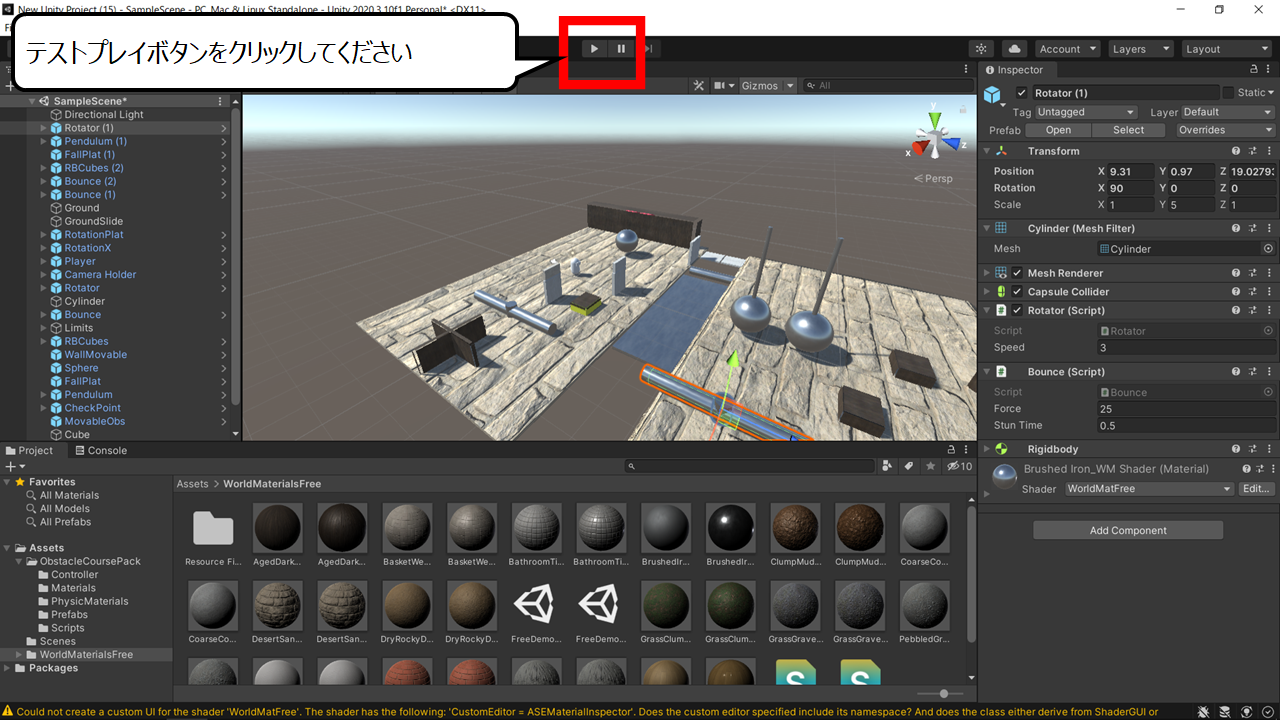1280x720 pixels.
Task: Collapse the ObstacleCoursePack folder
Action: [18, 562]
